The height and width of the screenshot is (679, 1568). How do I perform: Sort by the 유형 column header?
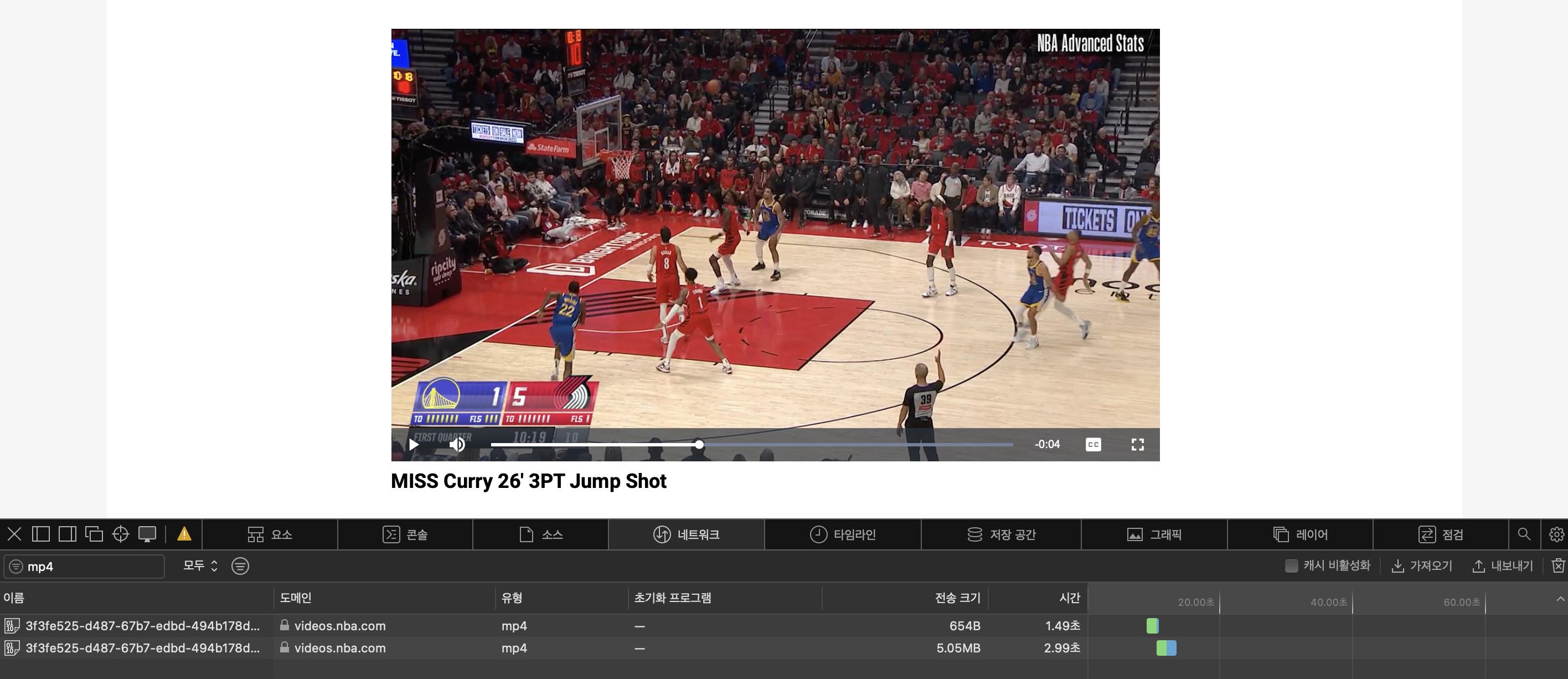[x=562, y=598]
